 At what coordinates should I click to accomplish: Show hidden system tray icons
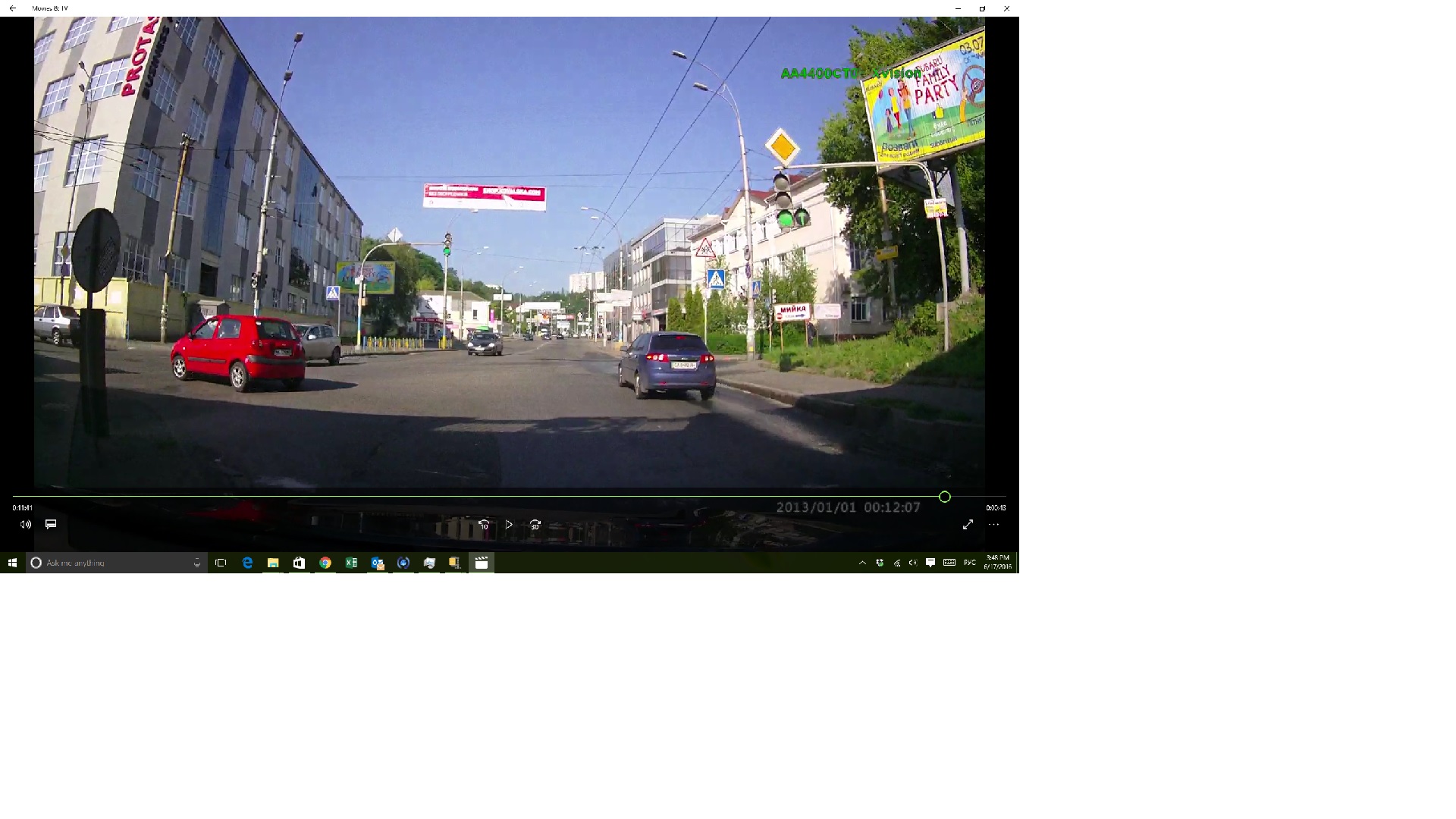[x=862, y=563]
